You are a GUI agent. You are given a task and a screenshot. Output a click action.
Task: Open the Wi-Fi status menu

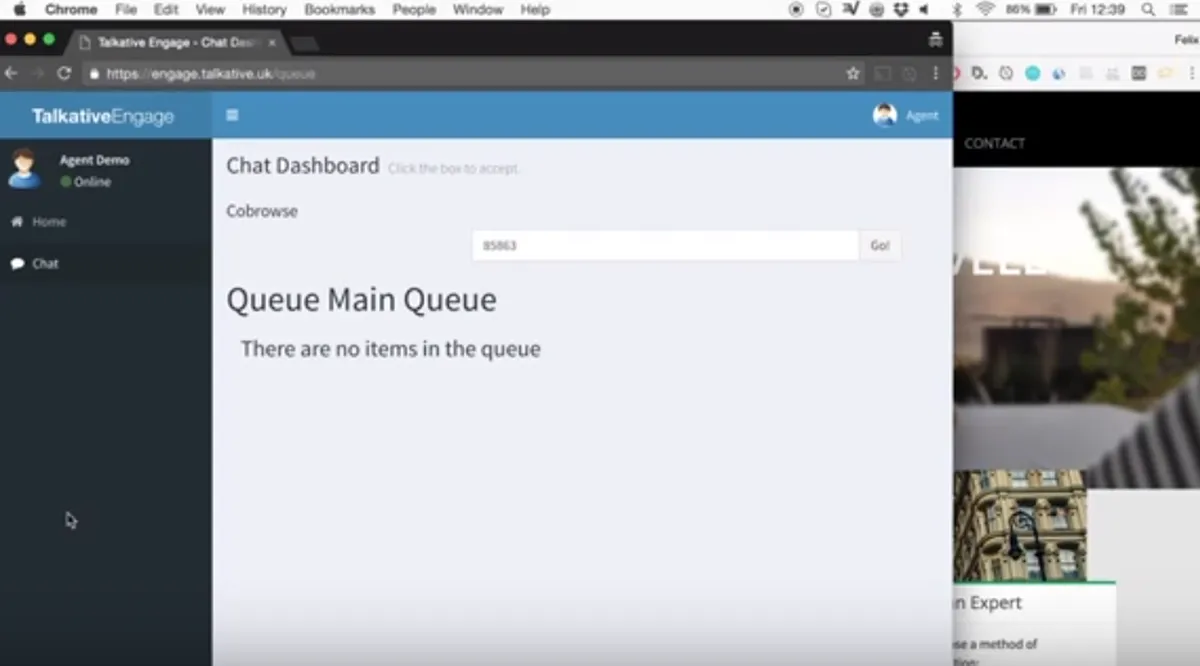[985, 9]
